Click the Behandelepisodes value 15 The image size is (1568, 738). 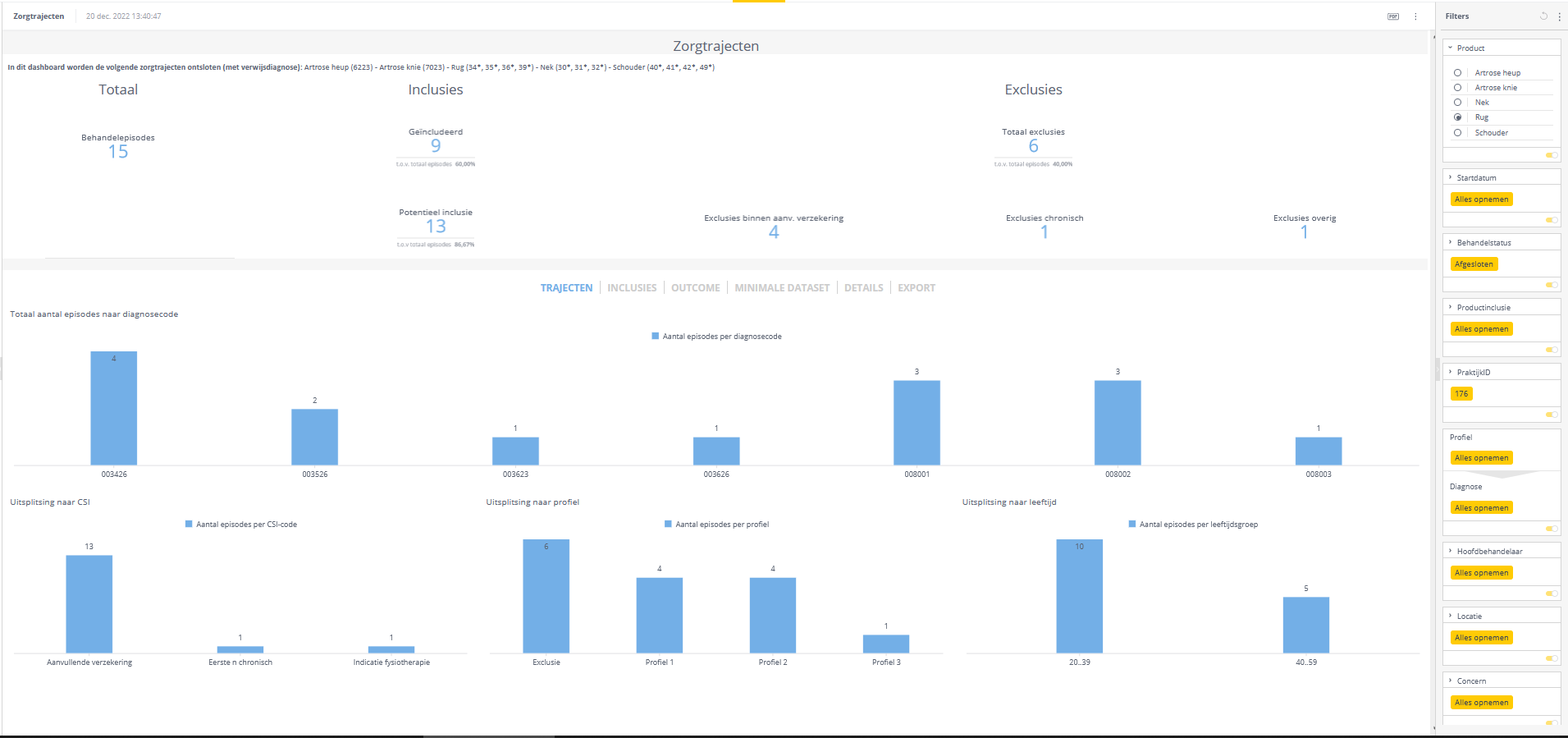tap(118, 152)
